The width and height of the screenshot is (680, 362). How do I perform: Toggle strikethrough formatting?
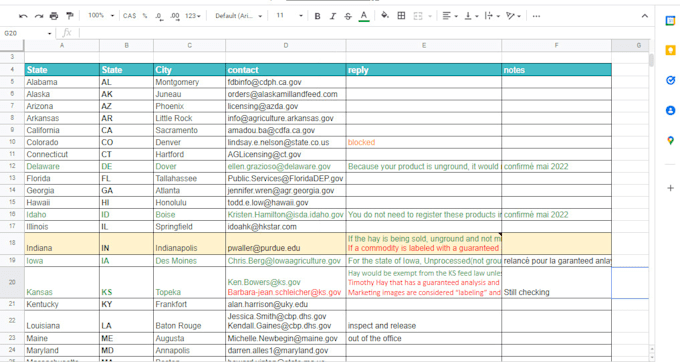(348, 16)
